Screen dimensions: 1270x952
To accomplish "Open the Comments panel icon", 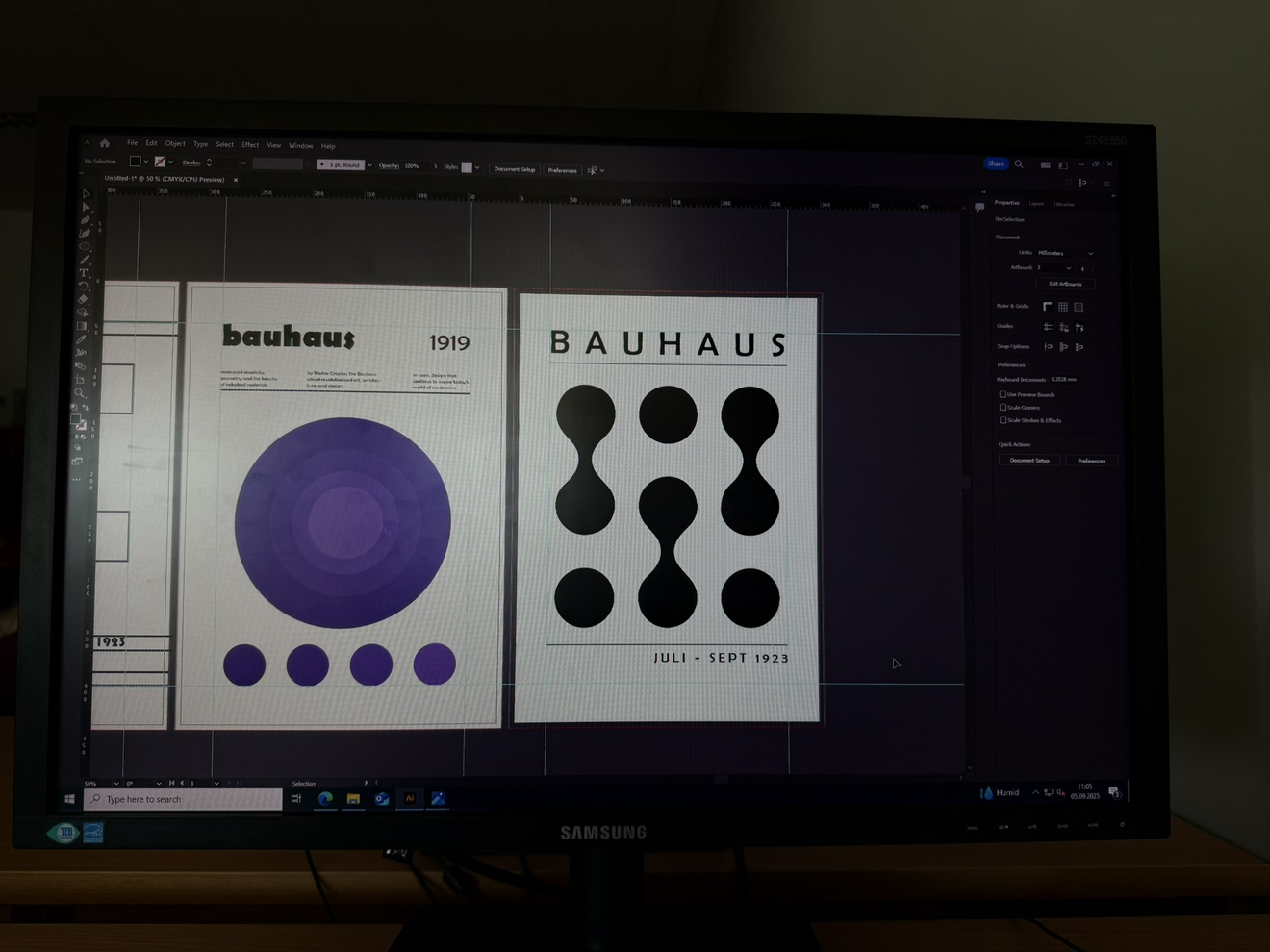I will pos(979,207).
